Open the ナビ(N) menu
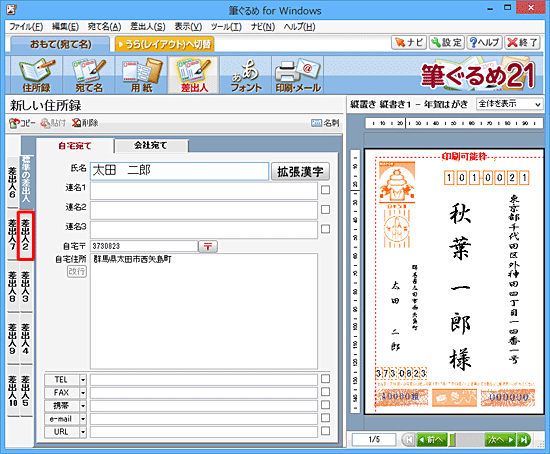 pyautogui.click(x=263, y=27)
